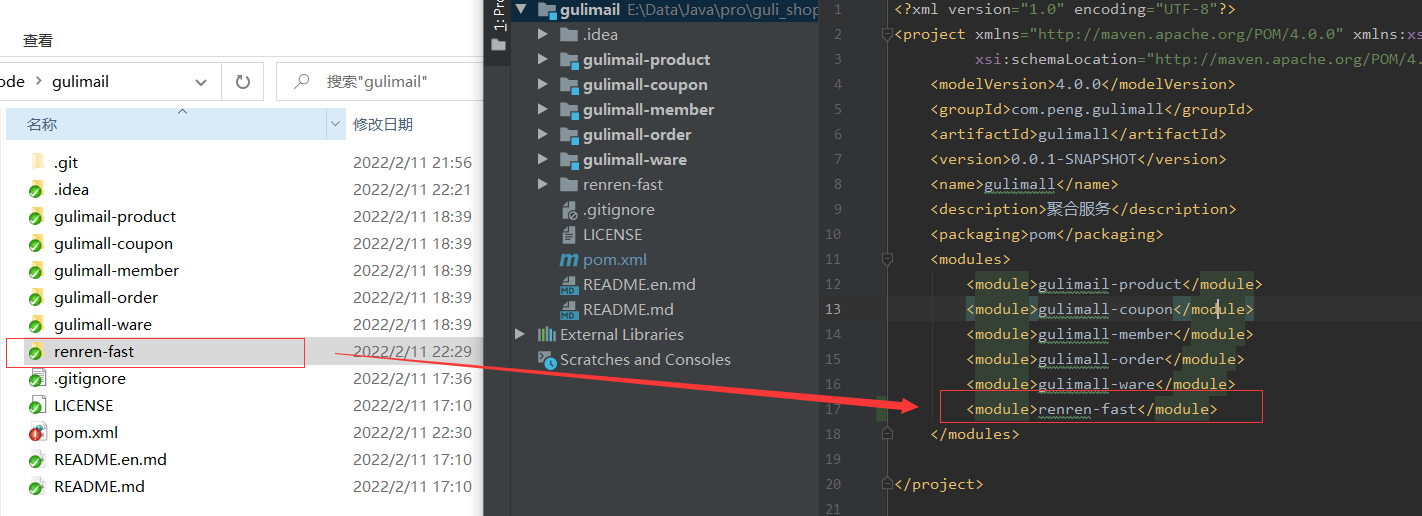Select gulimail-product folder icon in Explorer list
Viewport: 1422px width, 516px height.
click(37, 216)
